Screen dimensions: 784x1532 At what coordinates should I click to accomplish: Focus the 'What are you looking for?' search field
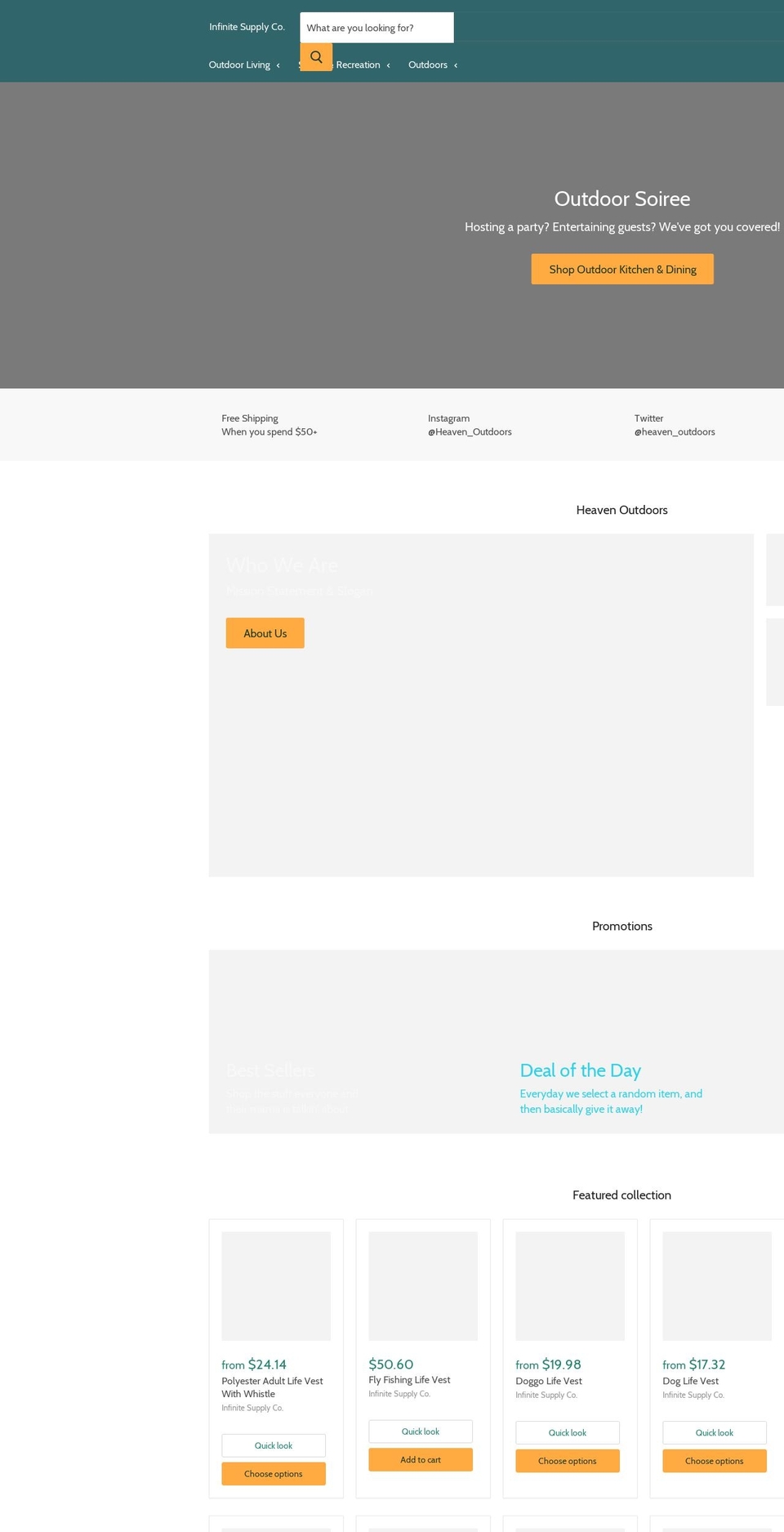point(376,28)
